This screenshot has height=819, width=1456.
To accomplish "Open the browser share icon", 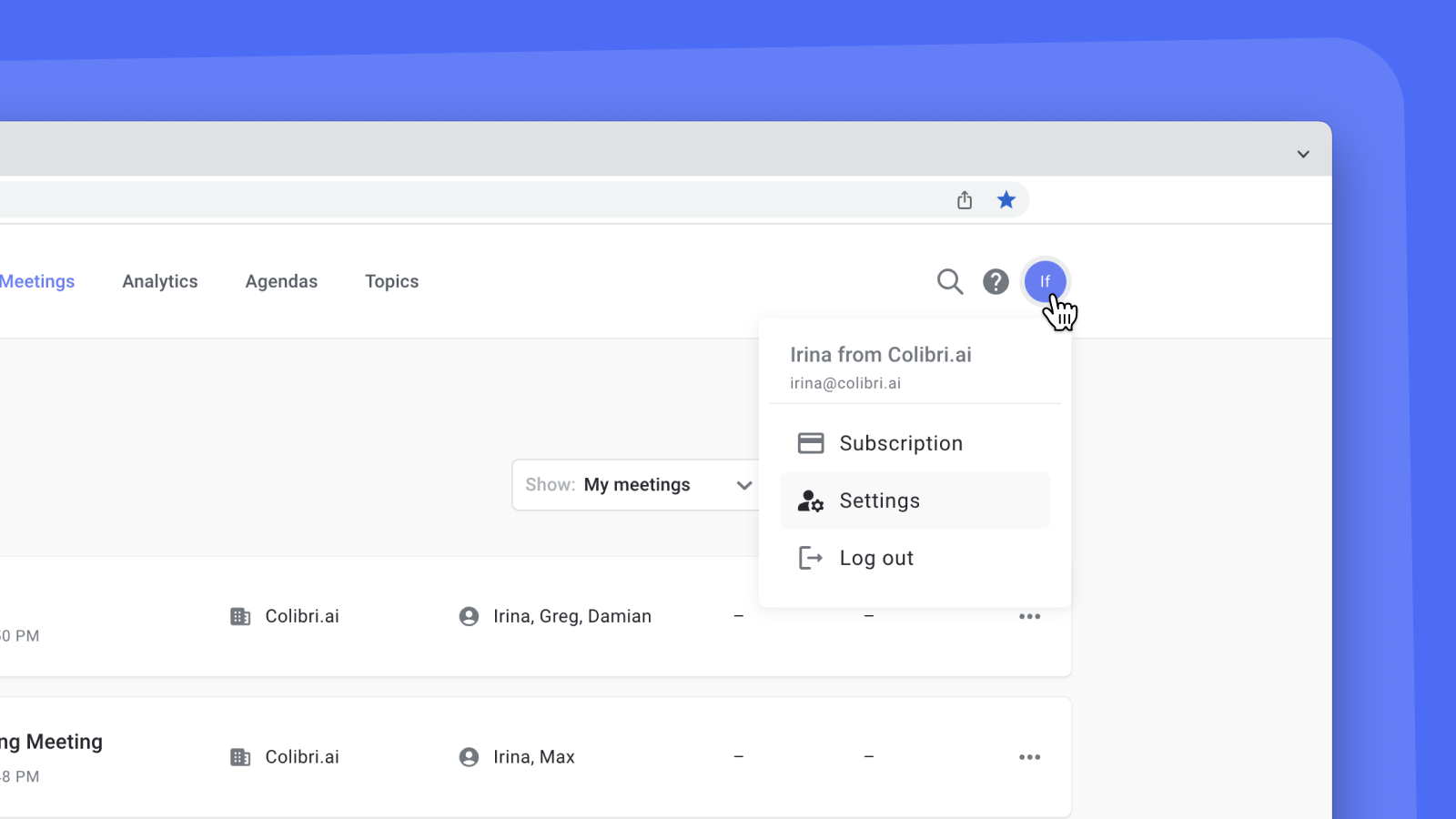I will pyautogui.click(x=964, y=199).
